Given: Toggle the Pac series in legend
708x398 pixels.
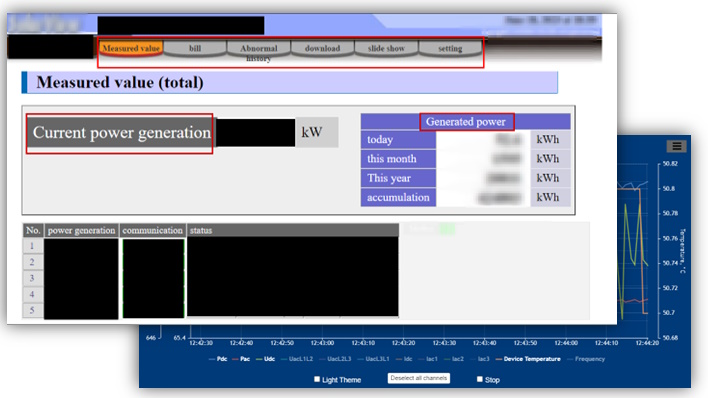Looking at the screenshot, I should click(241, 359).
